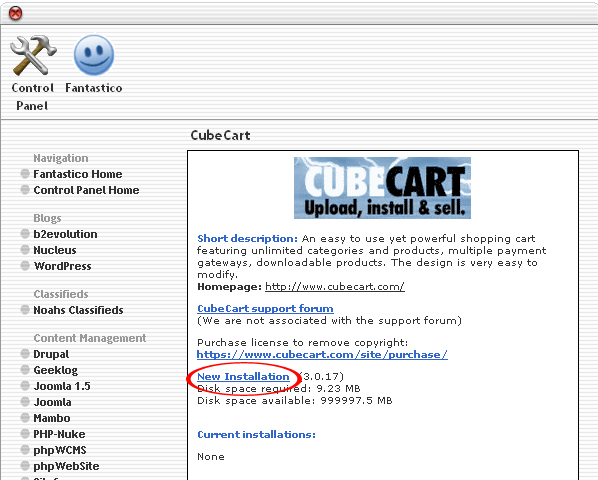Open Geeklog in the sidebar list

(x=55, y=370)
